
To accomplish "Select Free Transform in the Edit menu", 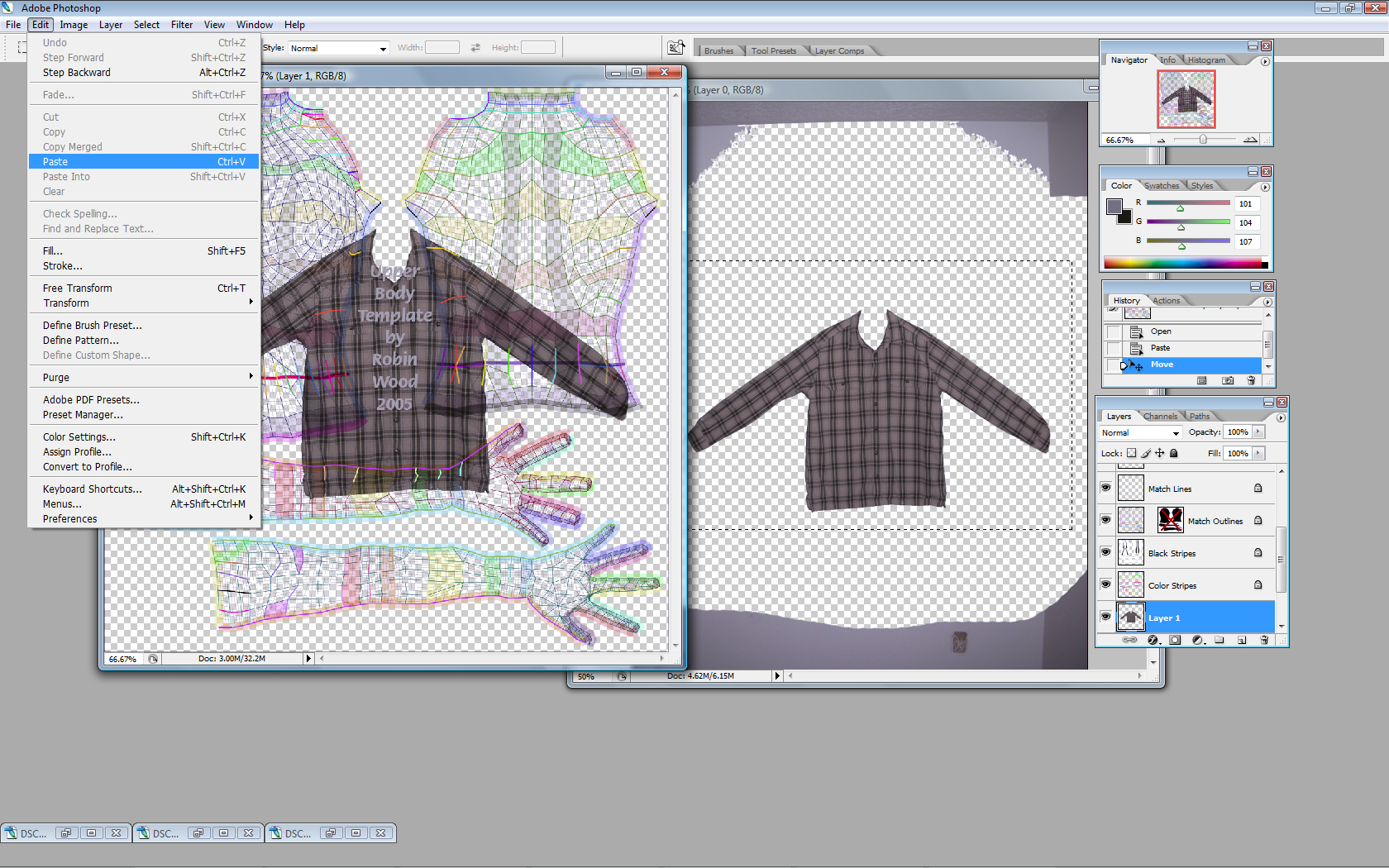I will click(78, 289).
